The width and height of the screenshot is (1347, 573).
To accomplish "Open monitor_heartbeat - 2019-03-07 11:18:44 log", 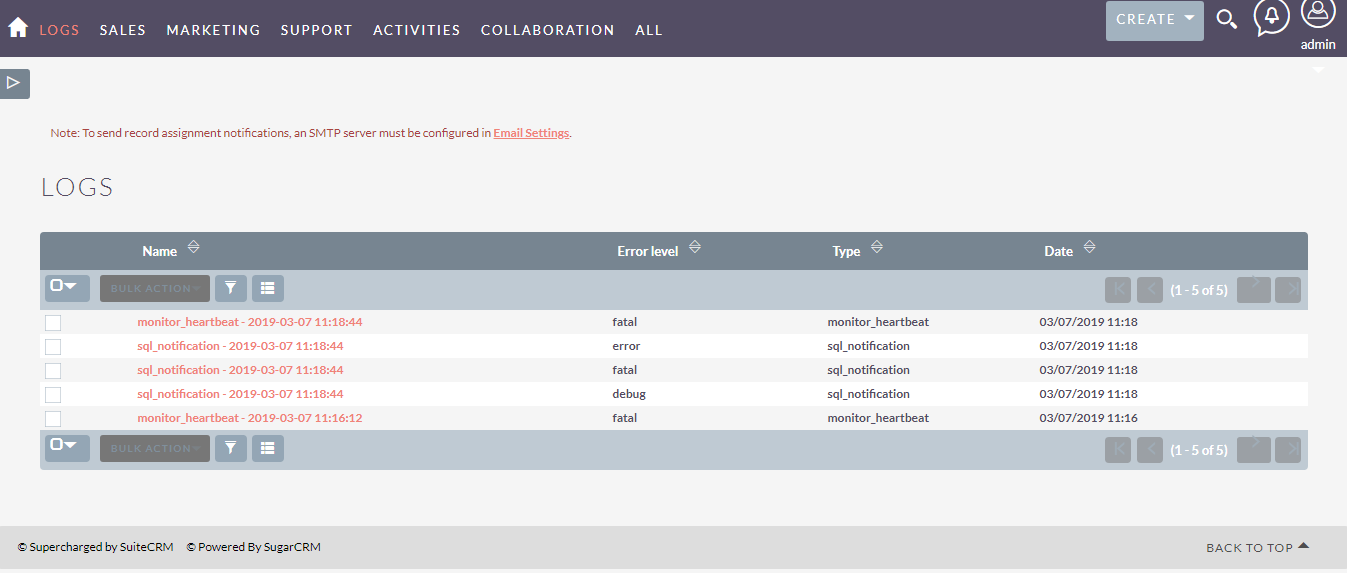I will (x=250, y=322).
